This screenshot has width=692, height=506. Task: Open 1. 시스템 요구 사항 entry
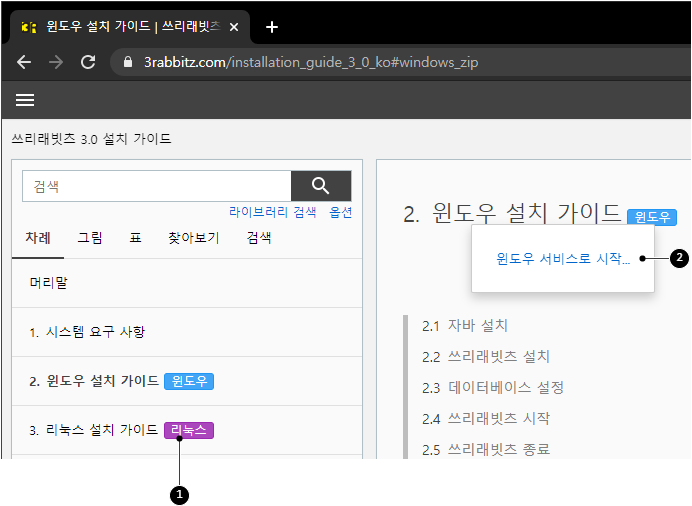click(x=187, y=332)
